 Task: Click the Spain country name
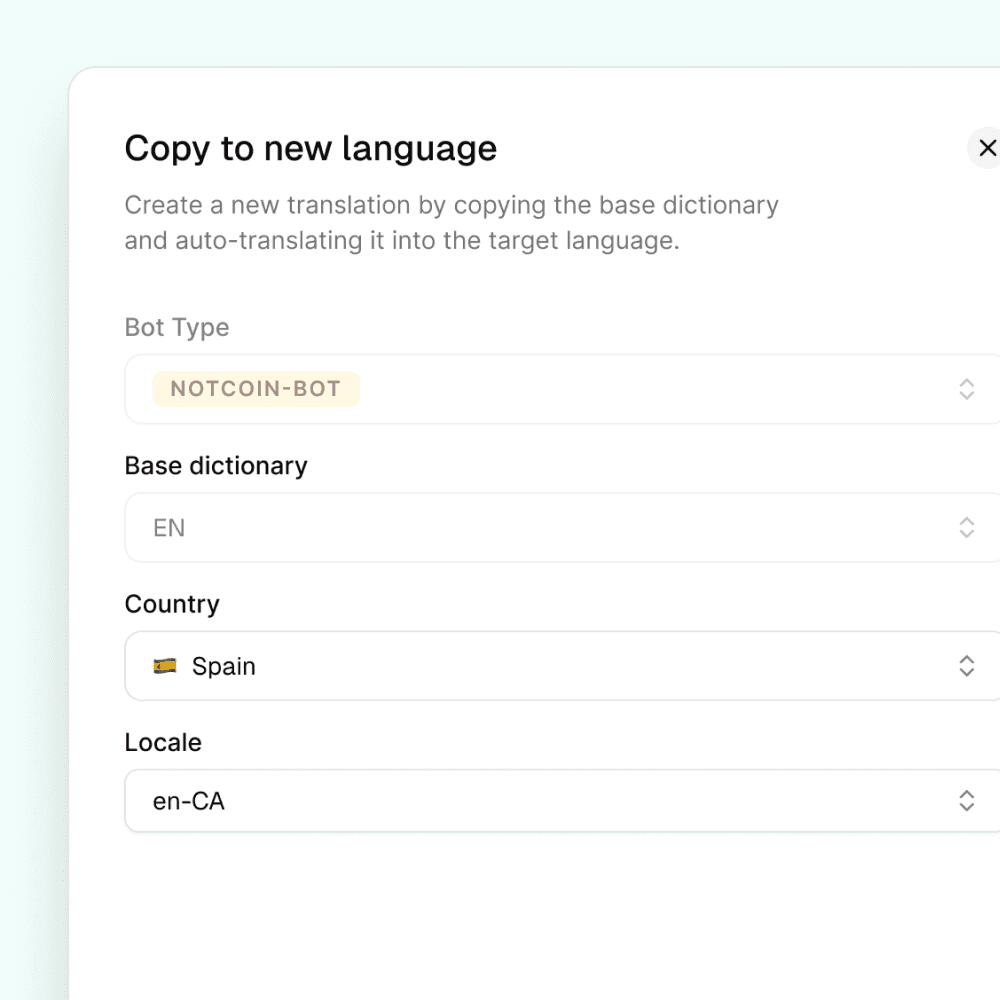click(x=224, y=666)
